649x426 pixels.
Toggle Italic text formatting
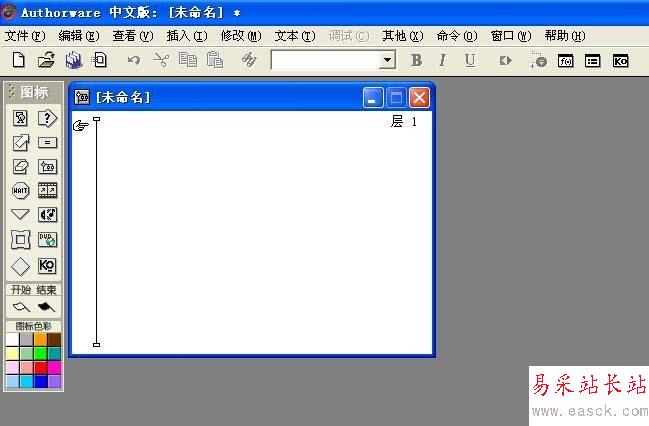pos(442,60)
